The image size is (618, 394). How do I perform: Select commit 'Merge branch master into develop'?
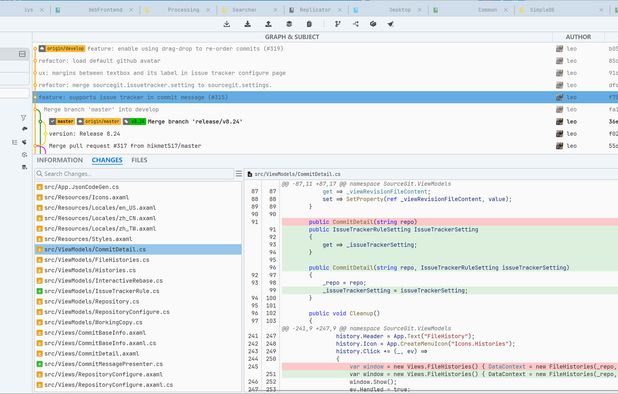point(101,110)
